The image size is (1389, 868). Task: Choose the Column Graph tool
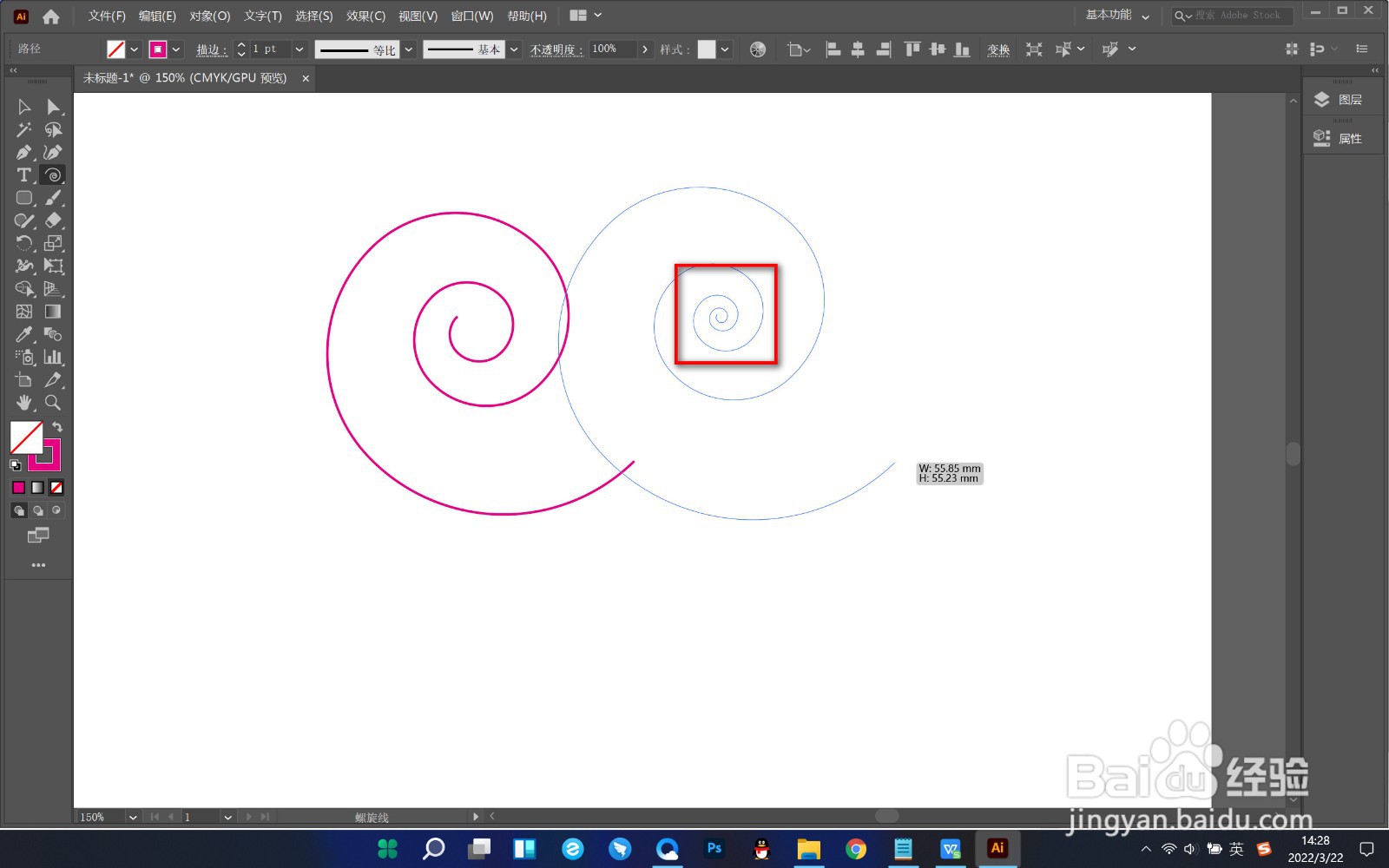(53, 357)
